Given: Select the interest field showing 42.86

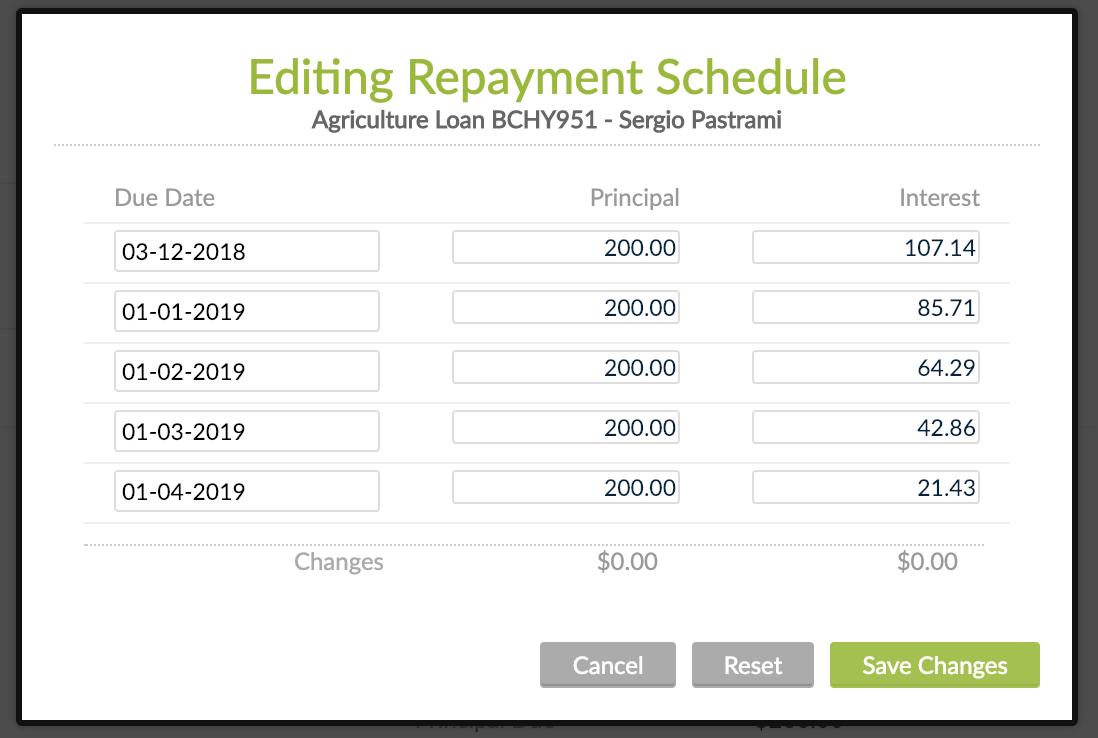Looking at the screenshot, I should point(865,427).
